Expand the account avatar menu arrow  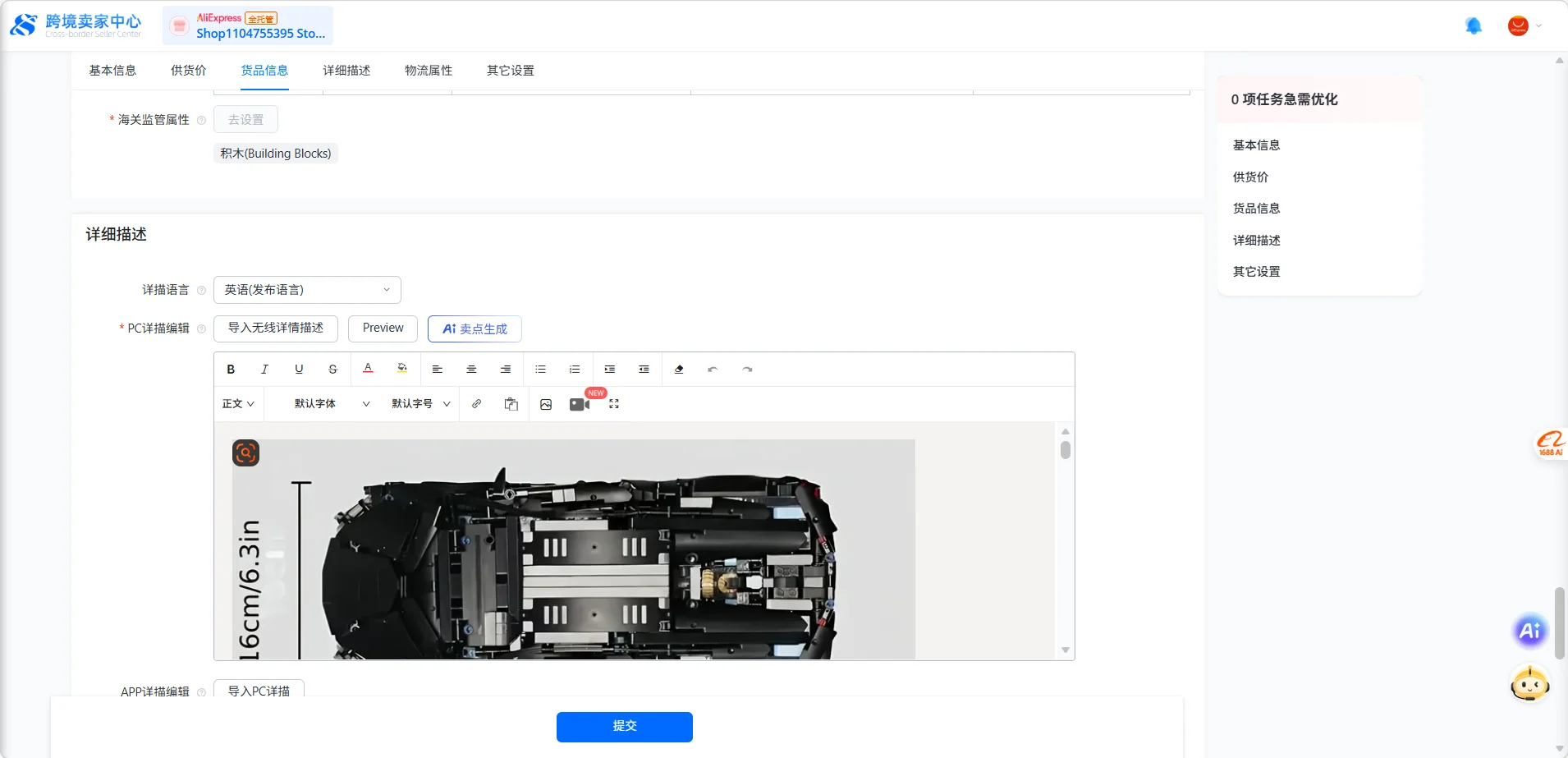pos(1539,25)
